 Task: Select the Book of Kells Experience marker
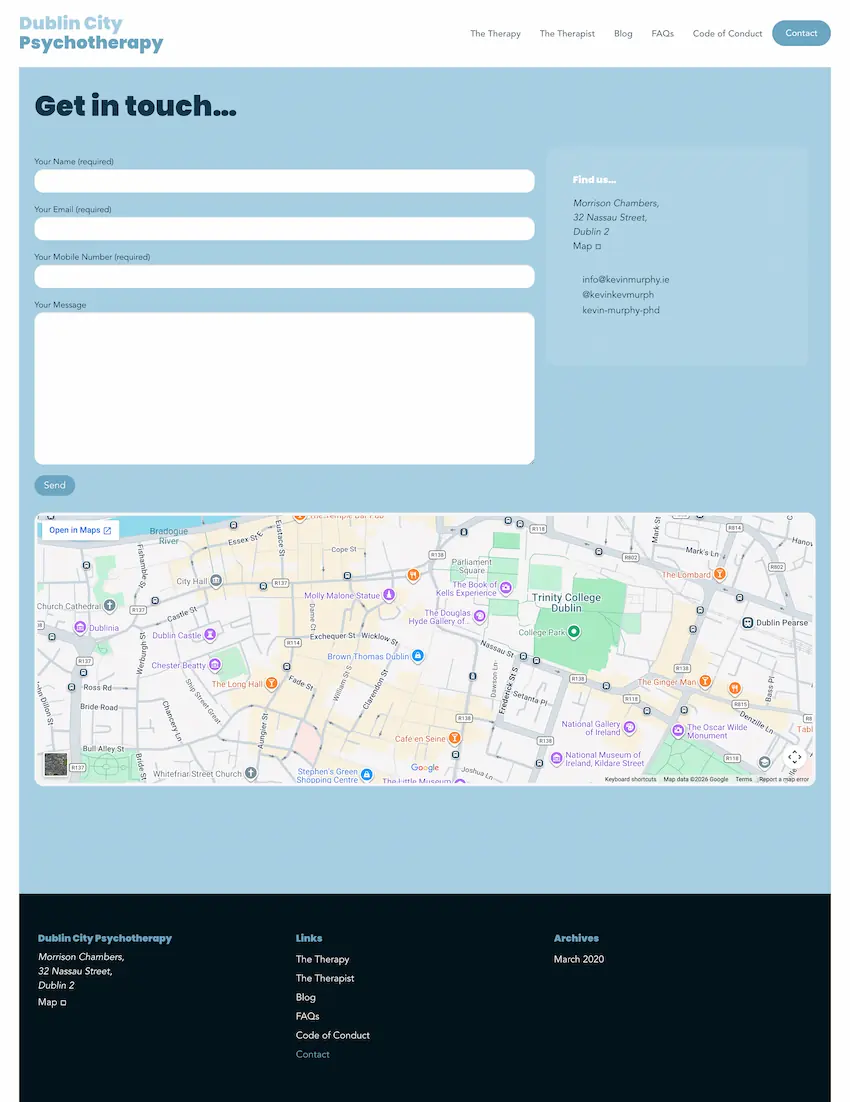(506, 588)
